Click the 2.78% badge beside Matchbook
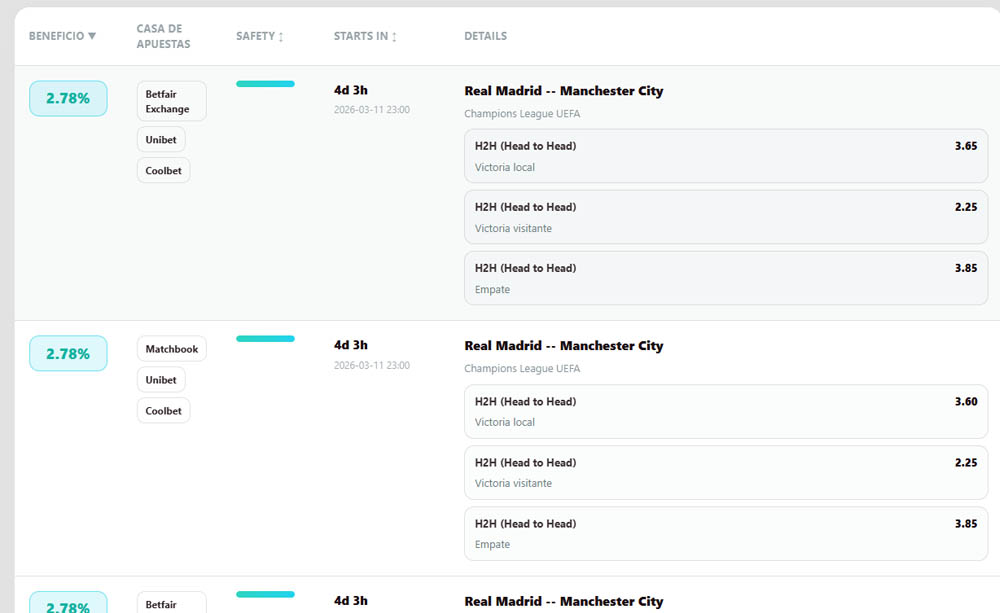 pos(68,353)
